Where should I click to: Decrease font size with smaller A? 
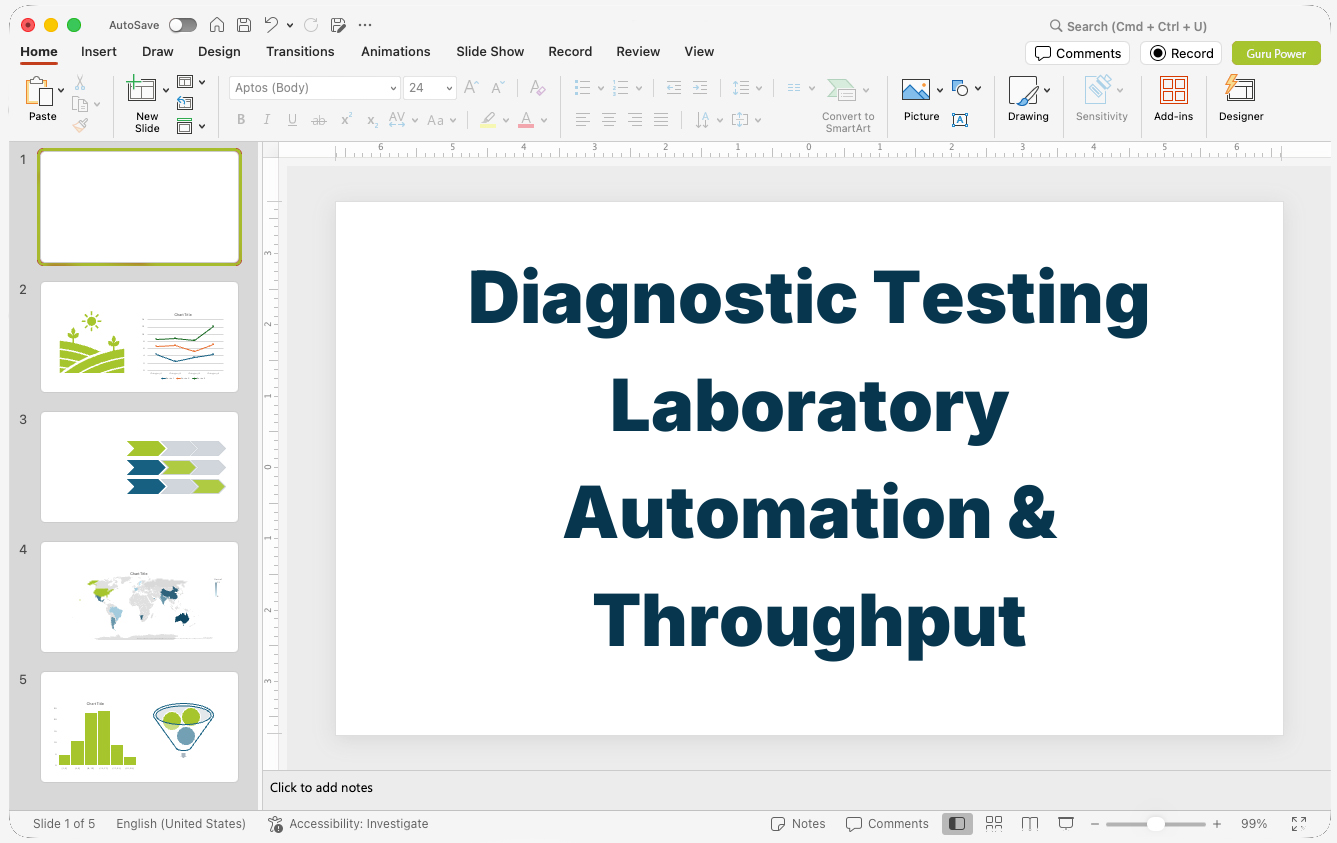pyautogui.click(x=497, y=88)
